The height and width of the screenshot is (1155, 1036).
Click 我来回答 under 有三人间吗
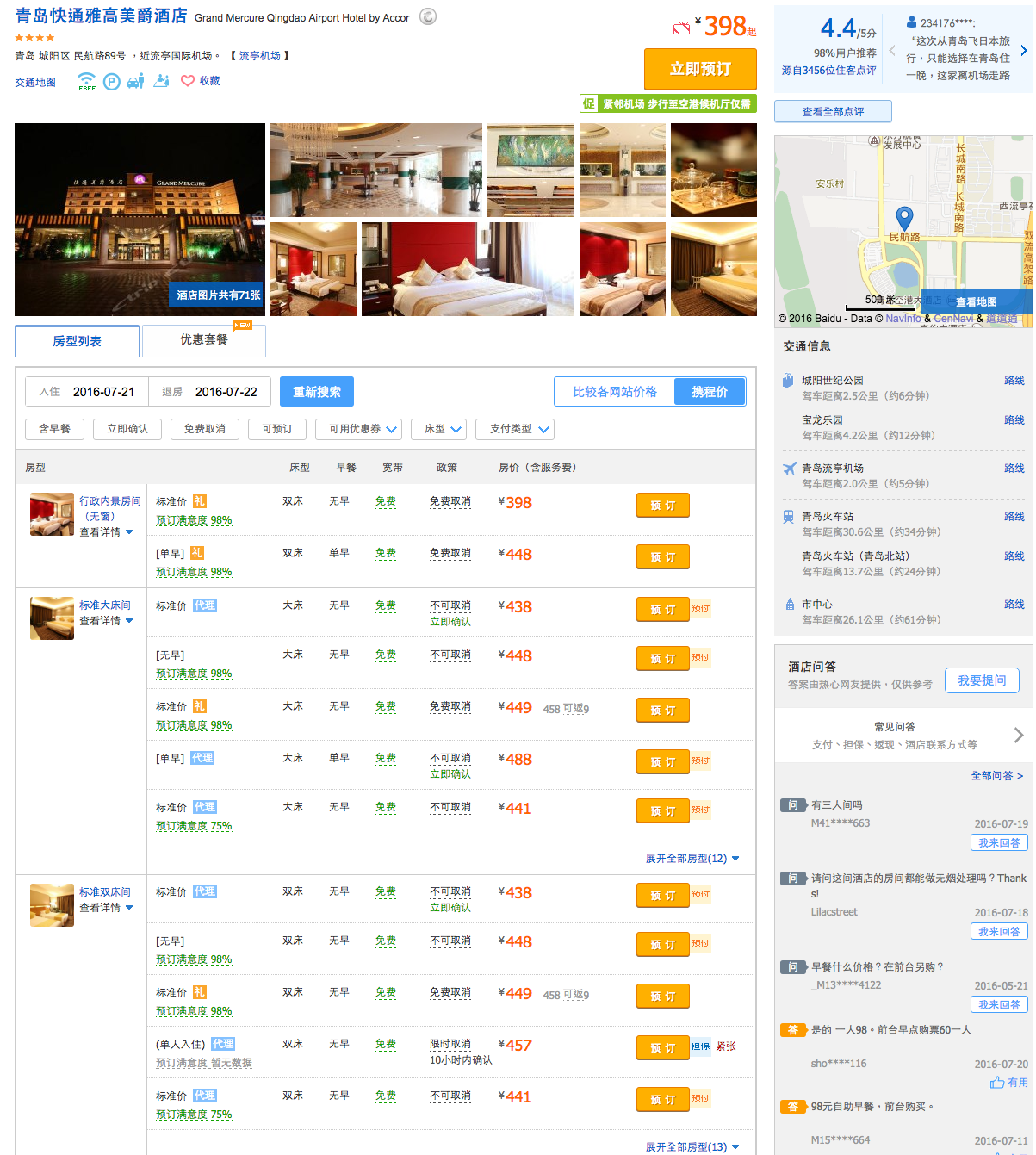tap(999, 843)
